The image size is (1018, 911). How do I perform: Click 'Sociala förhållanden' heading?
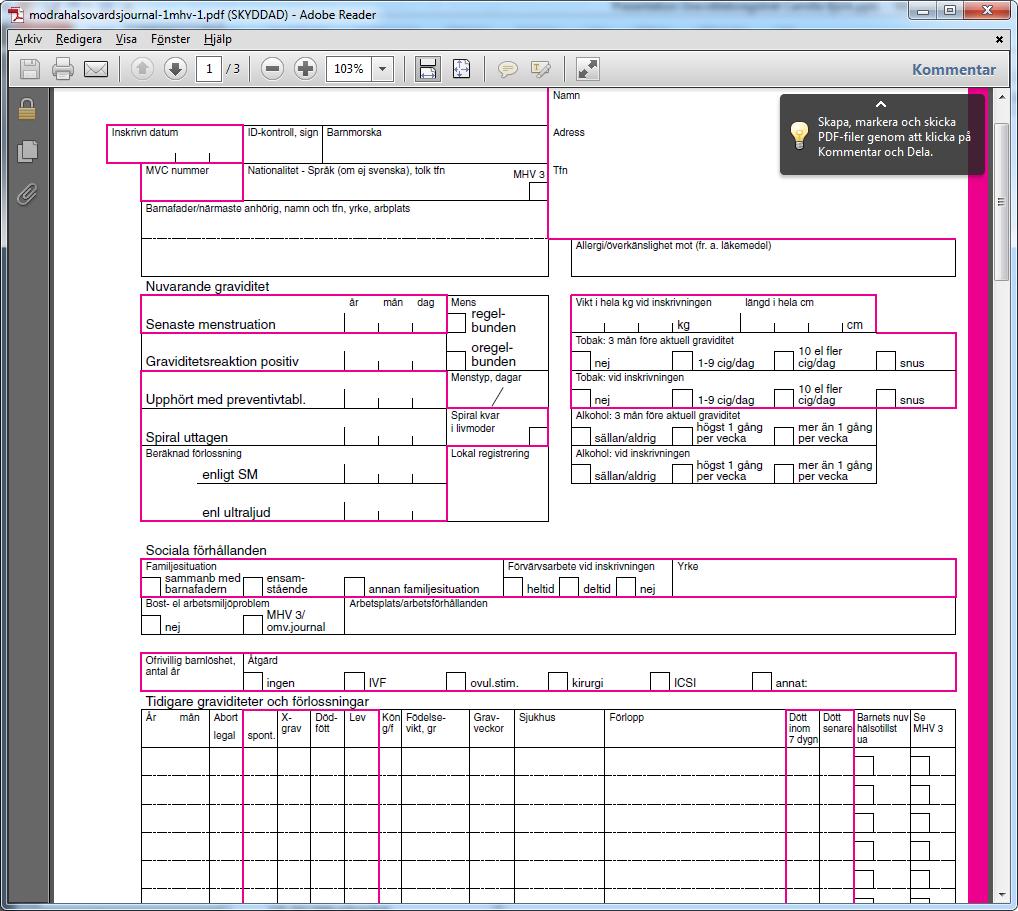tap(206, 550)
